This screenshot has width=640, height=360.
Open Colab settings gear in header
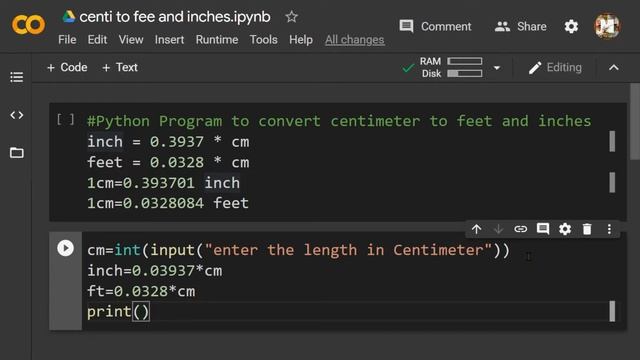pyautogui.click(x=571, y=27)
